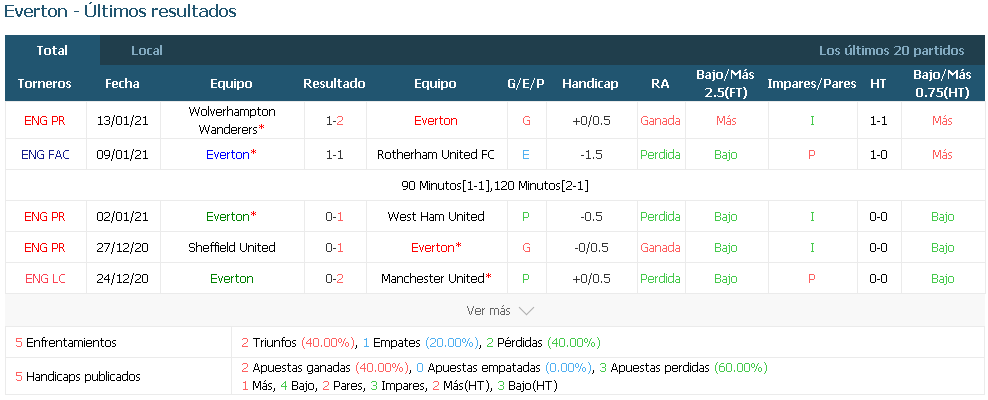Image resolution: width=988 pixels, height=400 pixels.
Task: Open Los últimos 20 partidos selector
Action: pyautogui.click(x=891, y=50)
